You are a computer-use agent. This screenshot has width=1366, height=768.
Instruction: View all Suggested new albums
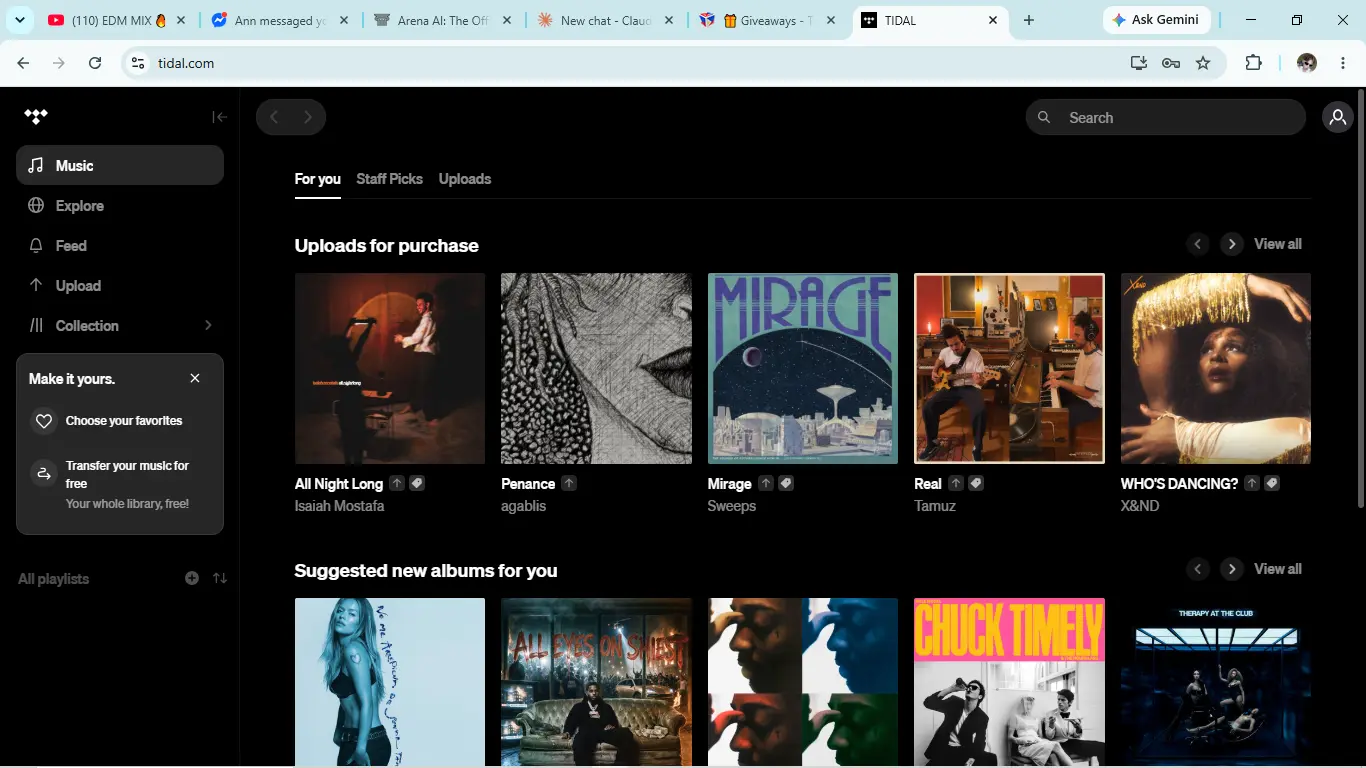point(1278,569)
